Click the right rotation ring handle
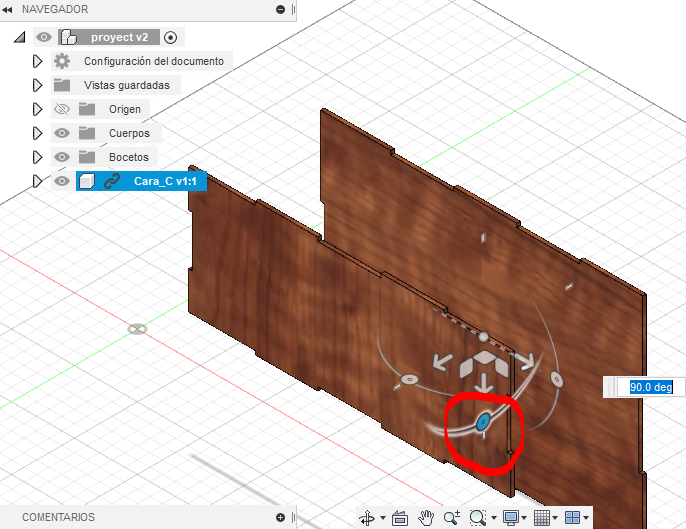 point(556,379)
